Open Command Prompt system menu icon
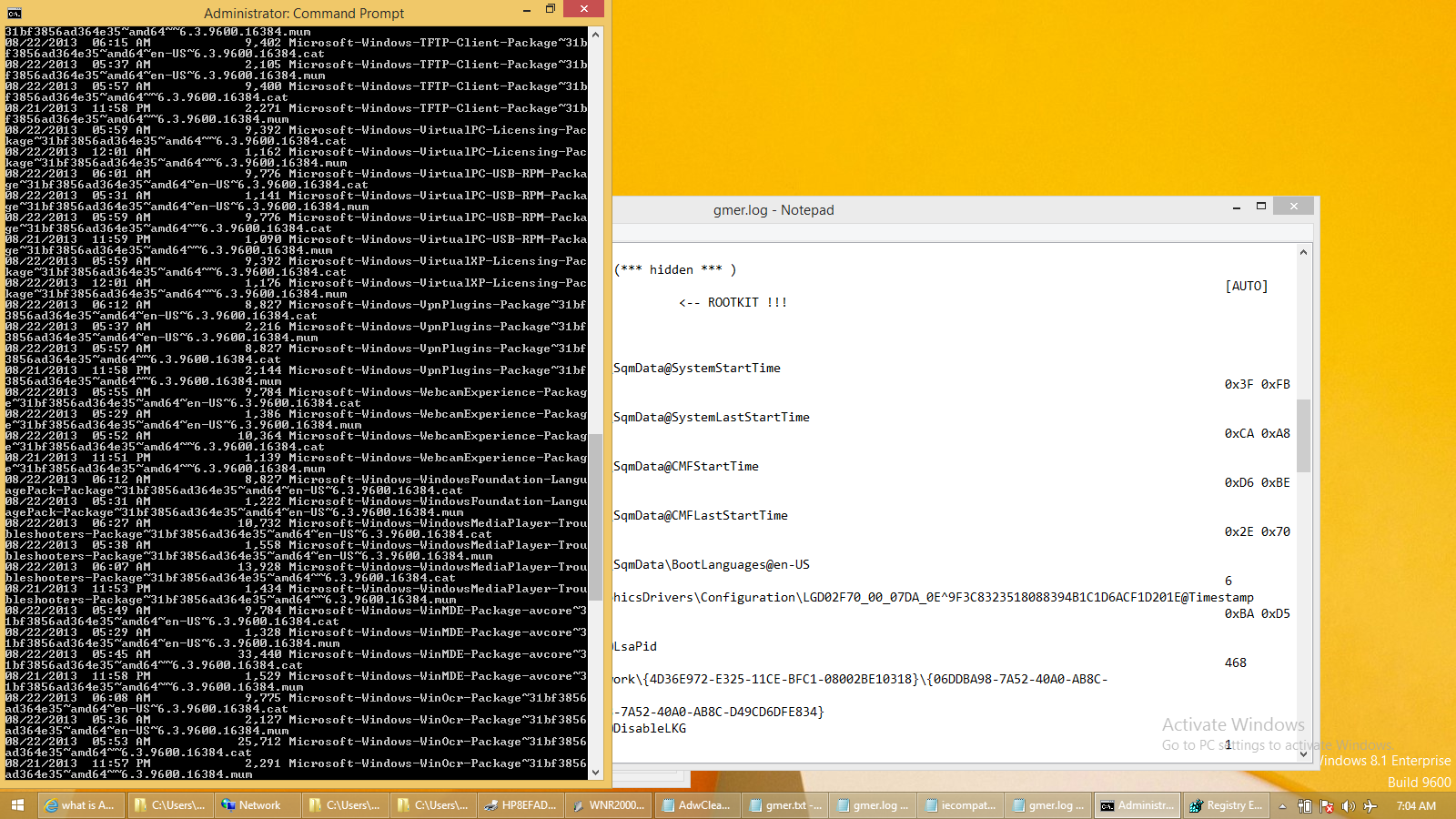1456x819 pixels. [14, 13]
